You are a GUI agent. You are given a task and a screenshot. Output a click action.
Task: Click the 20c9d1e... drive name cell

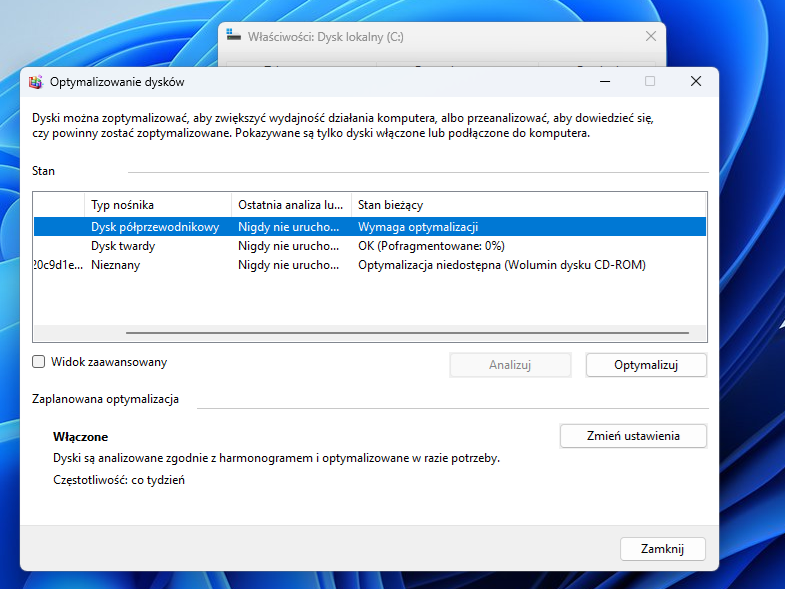click(58, 265)
